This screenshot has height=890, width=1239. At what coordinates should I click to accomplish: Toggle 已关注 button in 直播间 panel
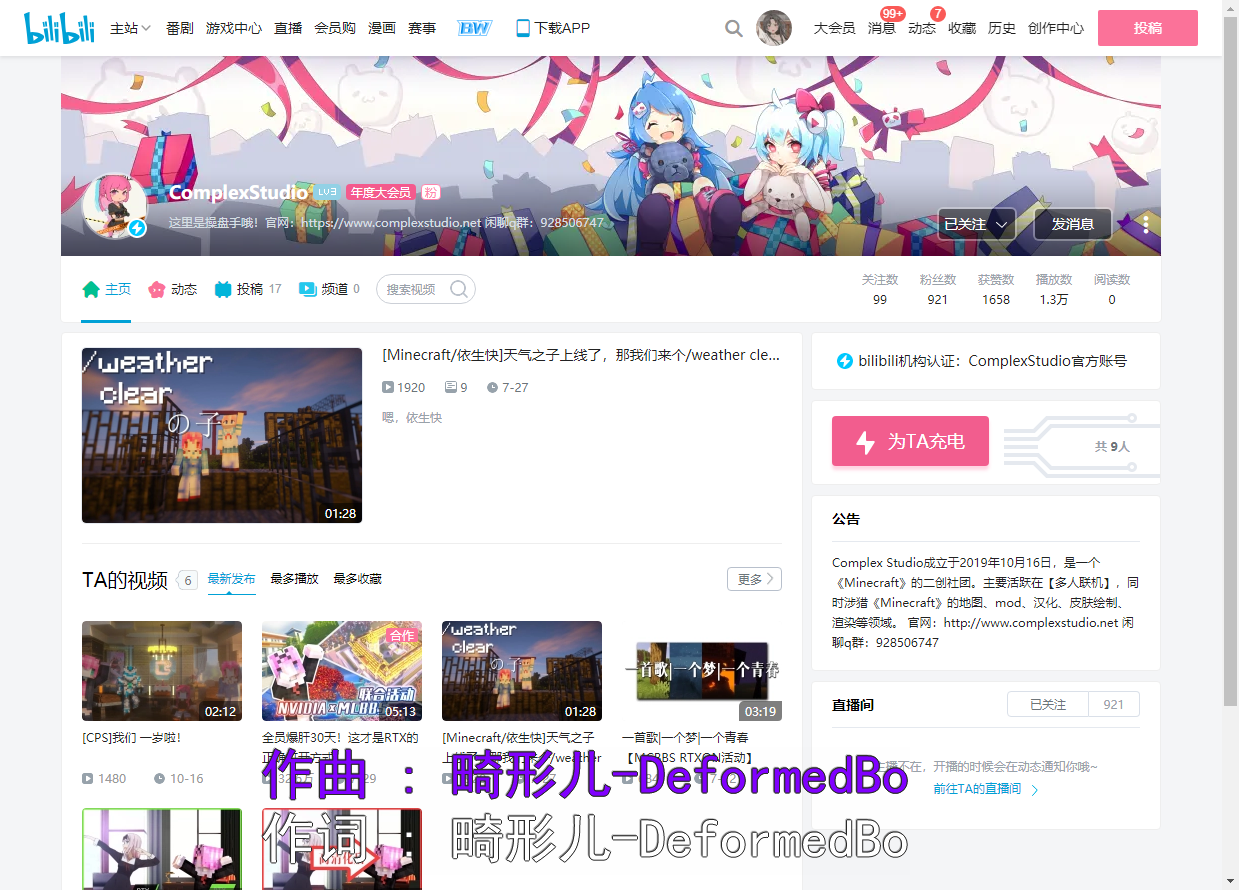point(1047,704)
